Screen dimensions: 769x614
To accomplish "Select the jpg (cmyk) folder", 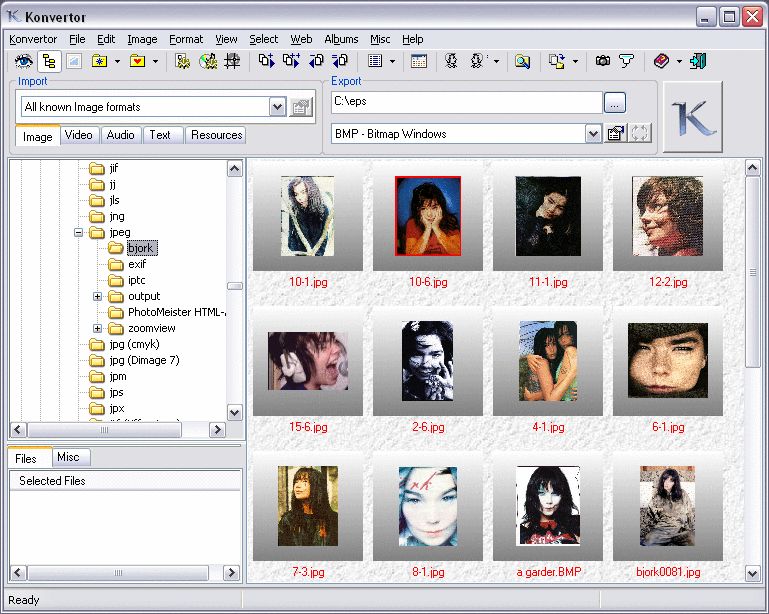I will click(134, 345).
